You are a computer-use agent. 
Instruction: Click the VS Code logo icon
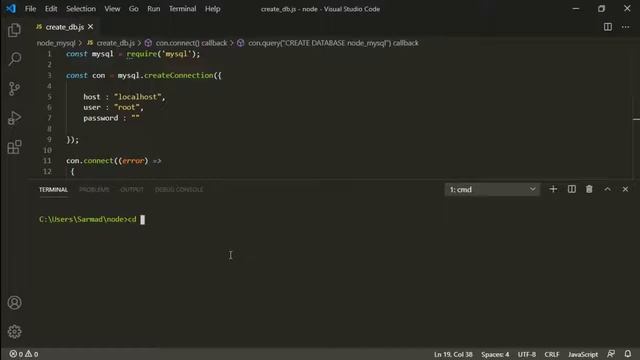click(11, 9)
